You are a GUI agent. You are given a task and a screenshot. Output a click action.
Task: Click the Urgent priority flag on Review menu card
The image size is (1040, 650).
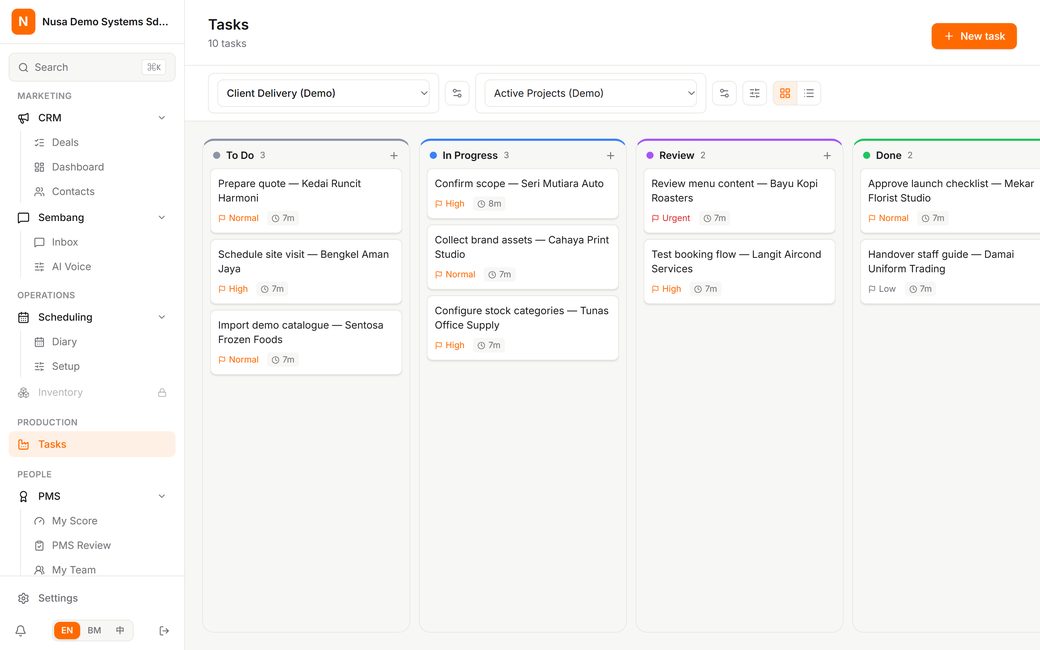coord(671,218)
